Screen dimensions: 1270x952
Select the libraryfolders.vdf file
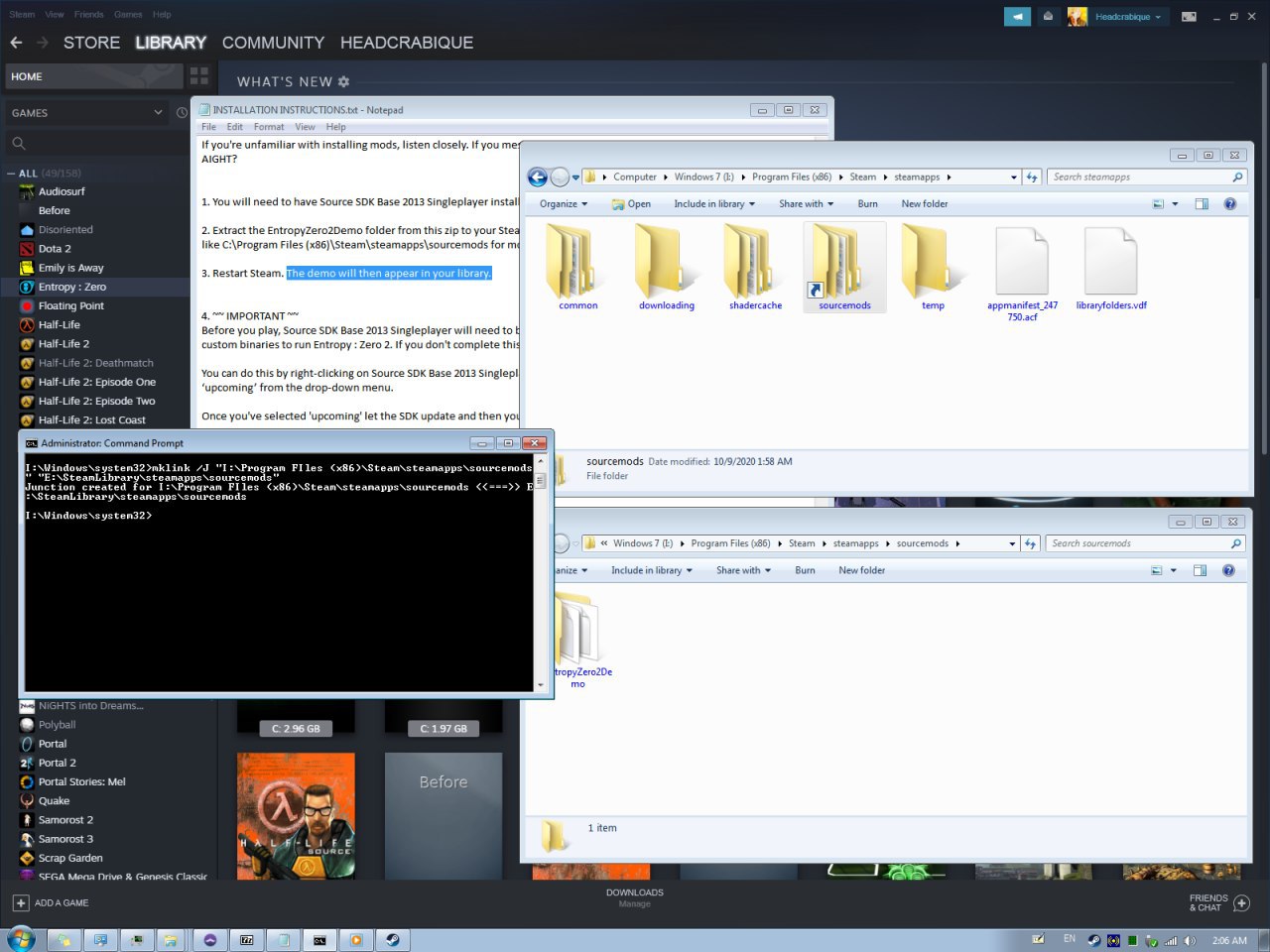click(1111, 268)
